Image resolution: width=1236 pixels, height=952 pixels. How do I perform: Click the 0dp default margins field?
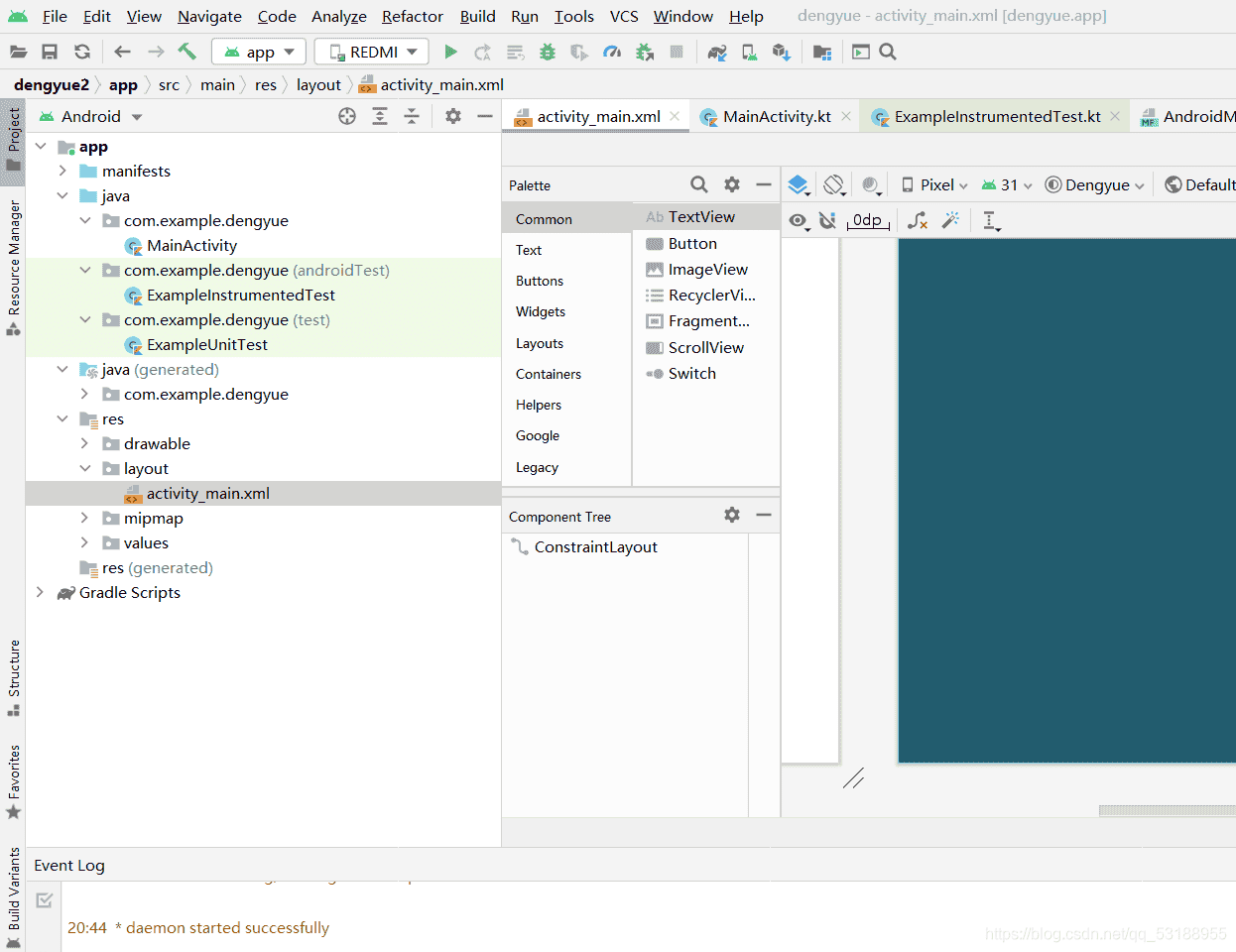[867, 220]
